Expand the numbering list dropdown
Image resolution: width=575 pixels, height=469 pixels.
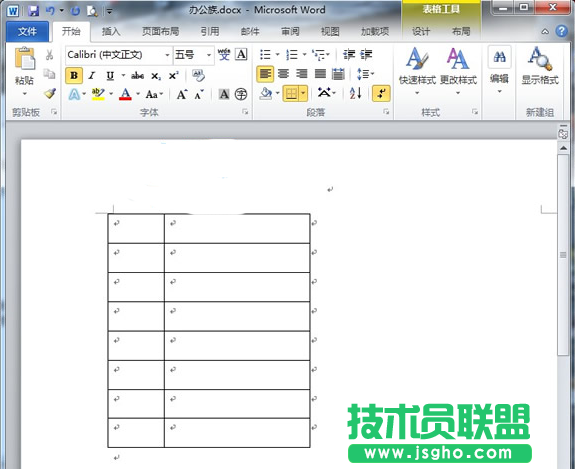304,55
